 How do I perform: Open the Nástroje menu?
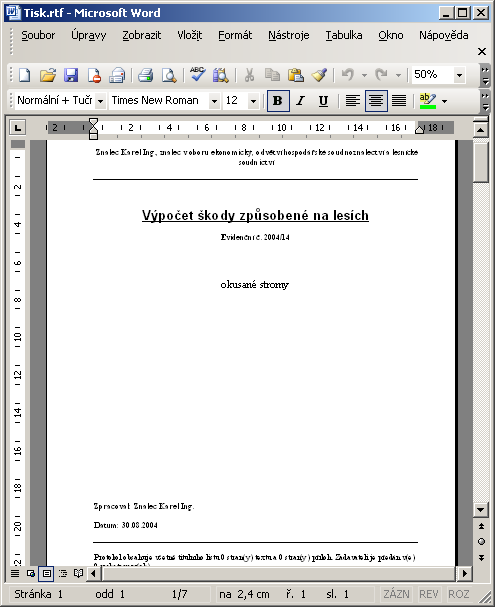coord(288,35)
